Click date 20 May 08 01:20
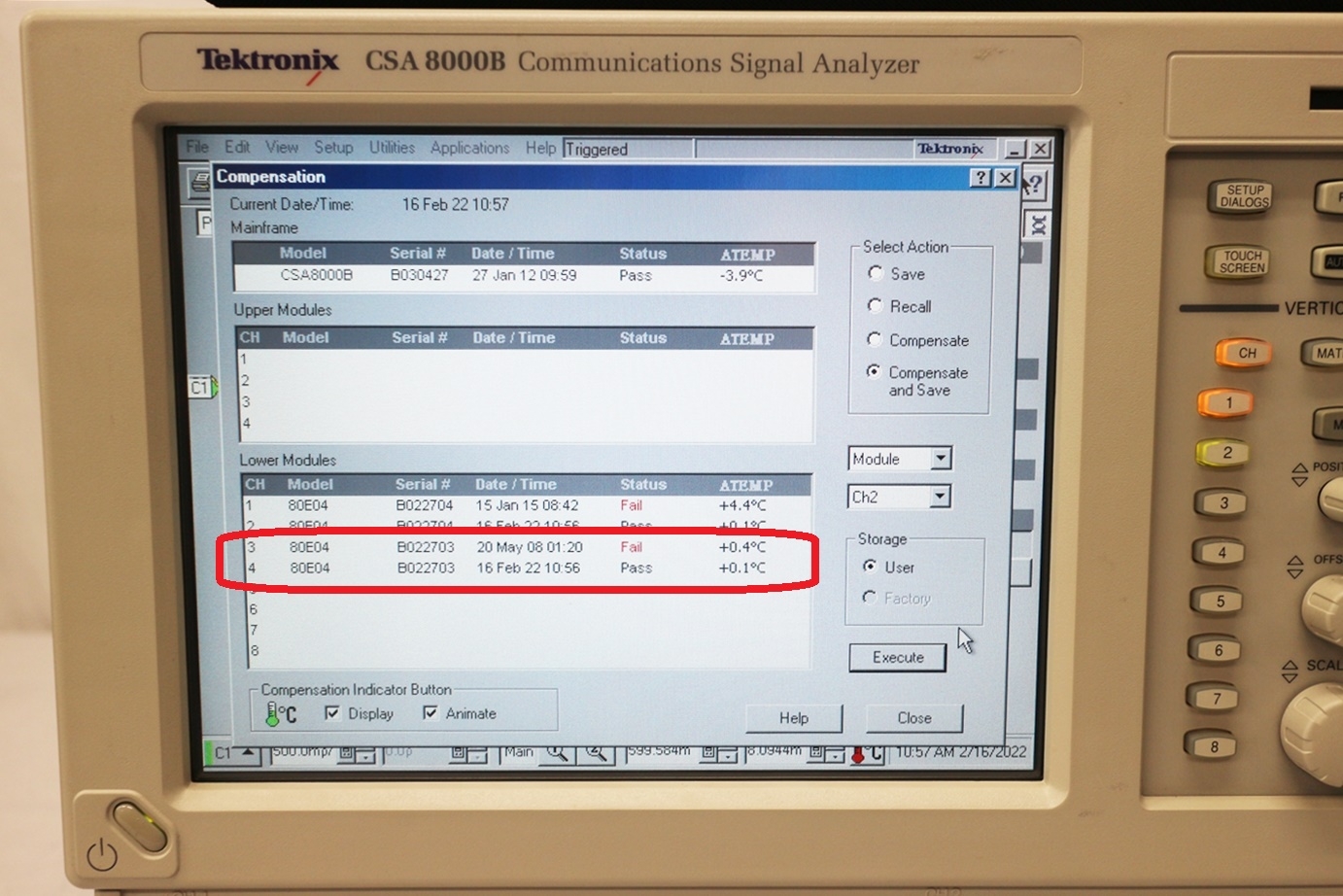 (x=530, y=547)
